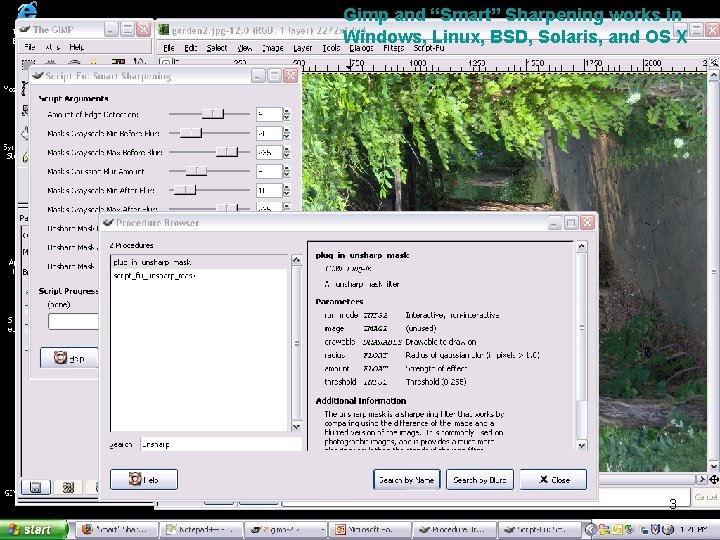The image size is (720, 540).
Task: Open Layer menu in garden2.jpg window
Action: click(303, 48)
